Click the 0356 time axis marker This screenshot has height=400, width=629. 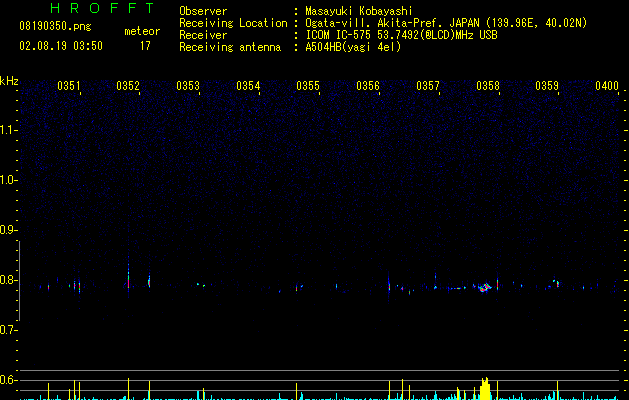tap(368, 86)
